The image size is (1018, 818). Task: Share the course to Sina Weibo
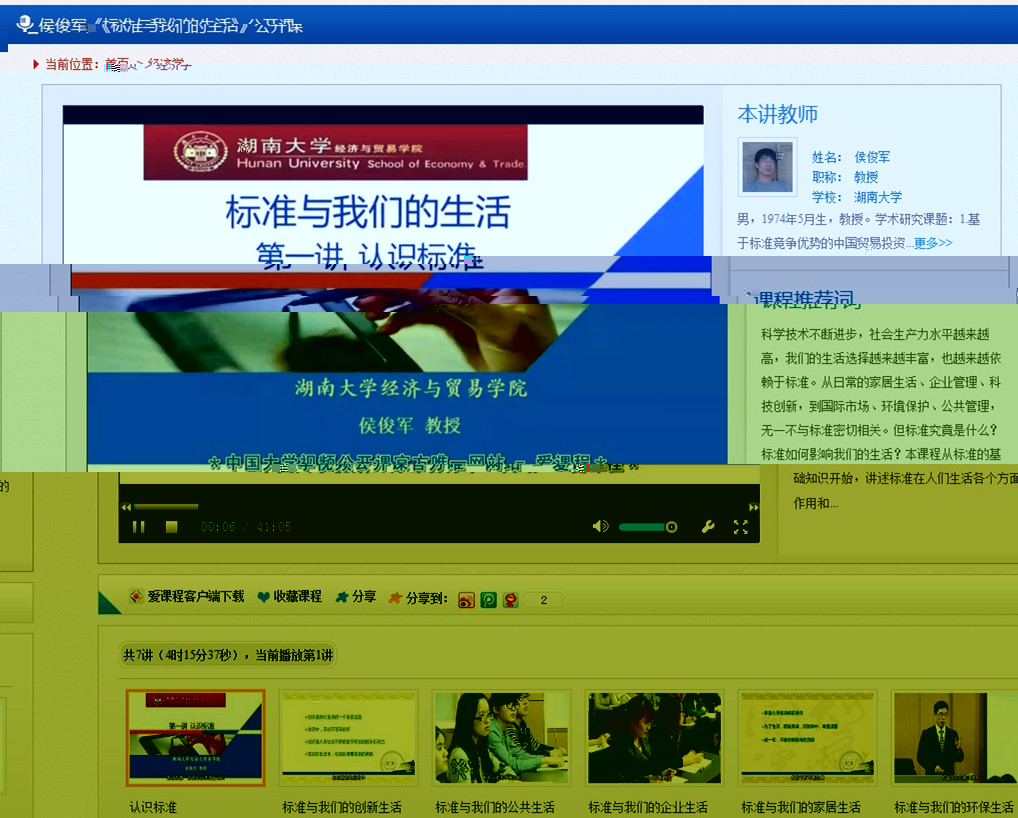[466, 600]
